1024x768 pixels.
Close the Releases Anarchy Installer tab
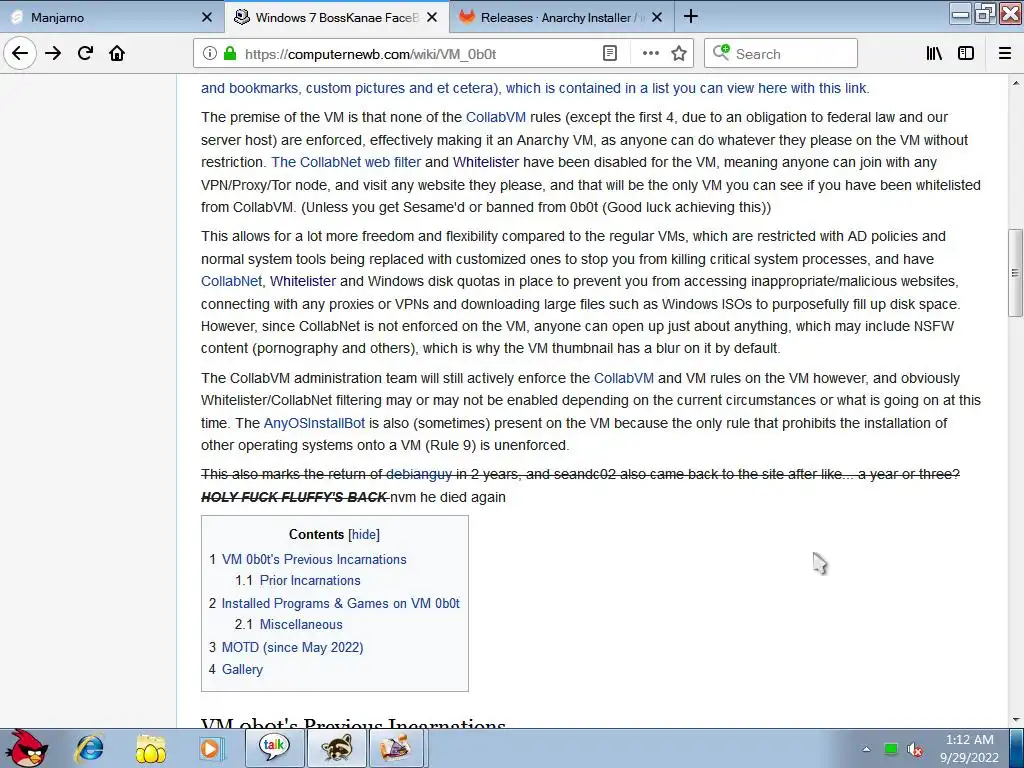(657, 18)
